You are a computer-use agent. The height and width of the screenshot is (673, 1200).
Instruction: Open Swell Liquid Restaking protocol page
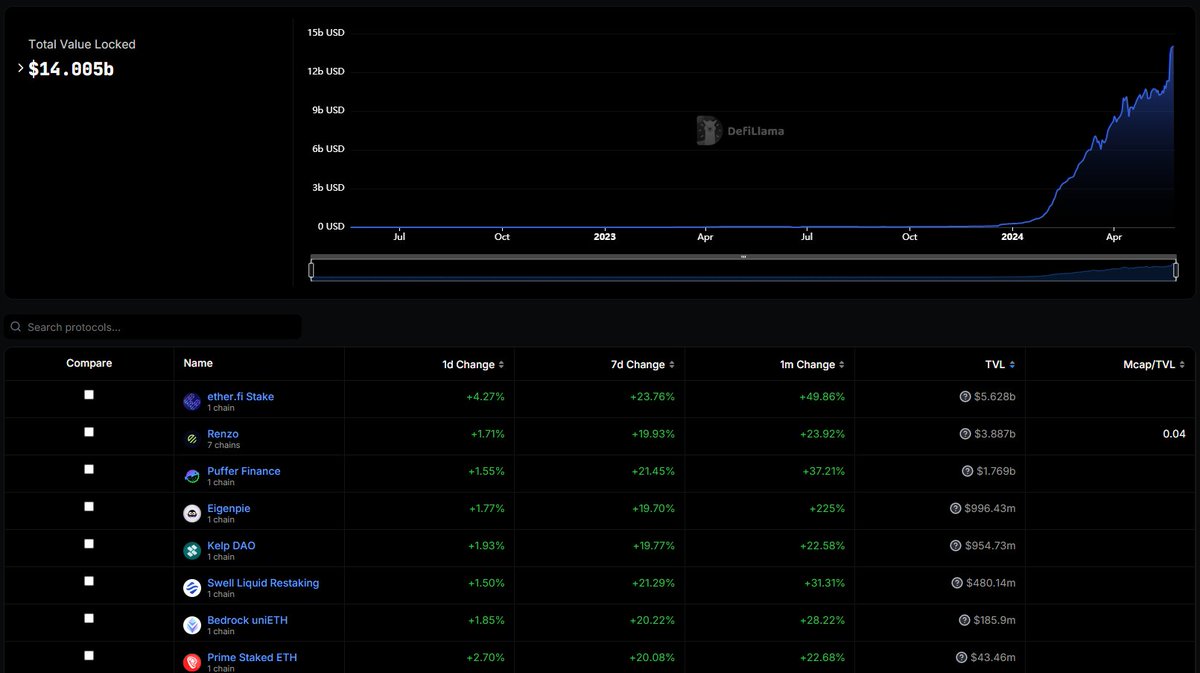[x=263, y=583]
